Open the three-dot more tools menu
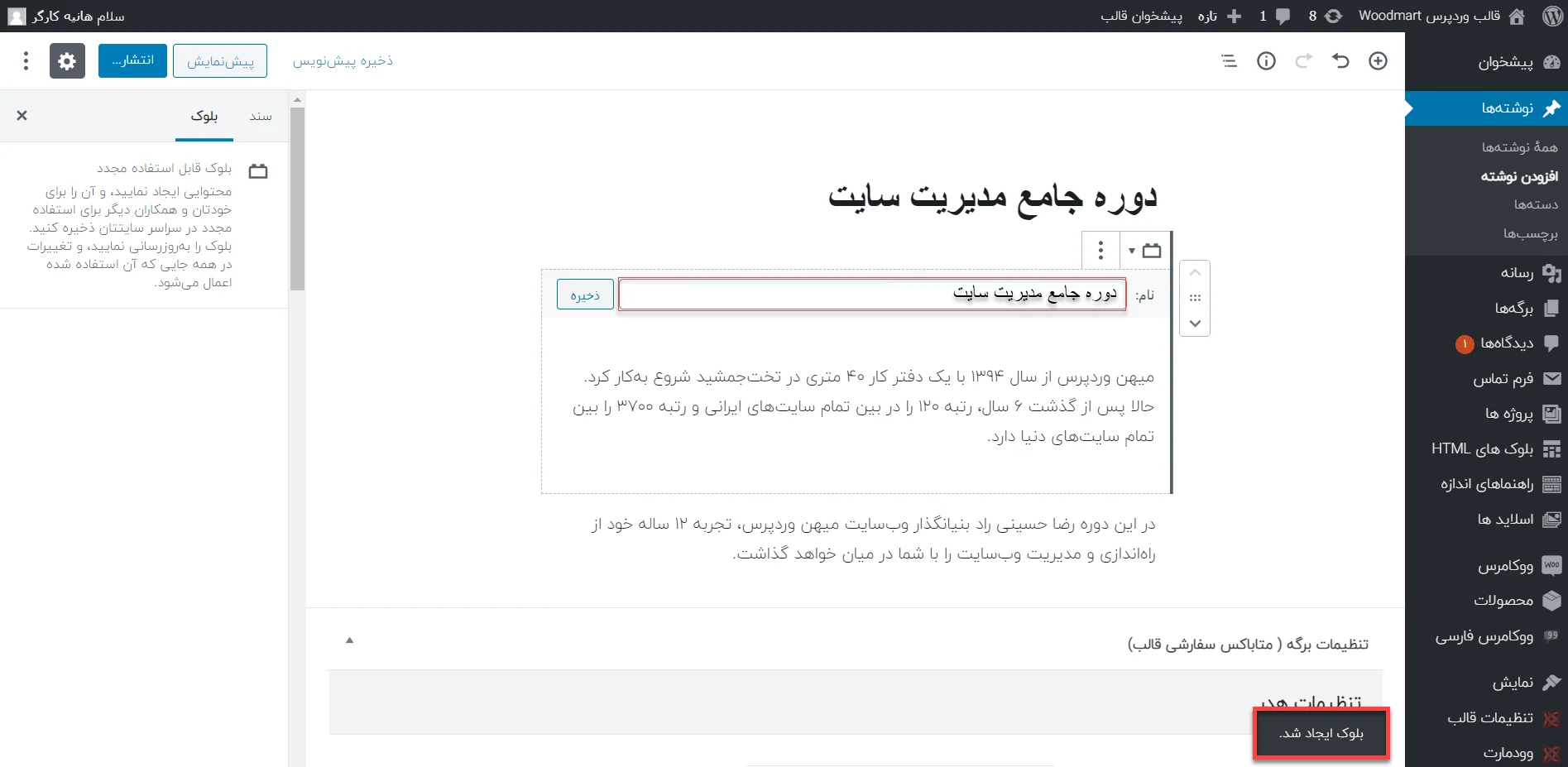 pyautogui.click(x=26, y=61)
